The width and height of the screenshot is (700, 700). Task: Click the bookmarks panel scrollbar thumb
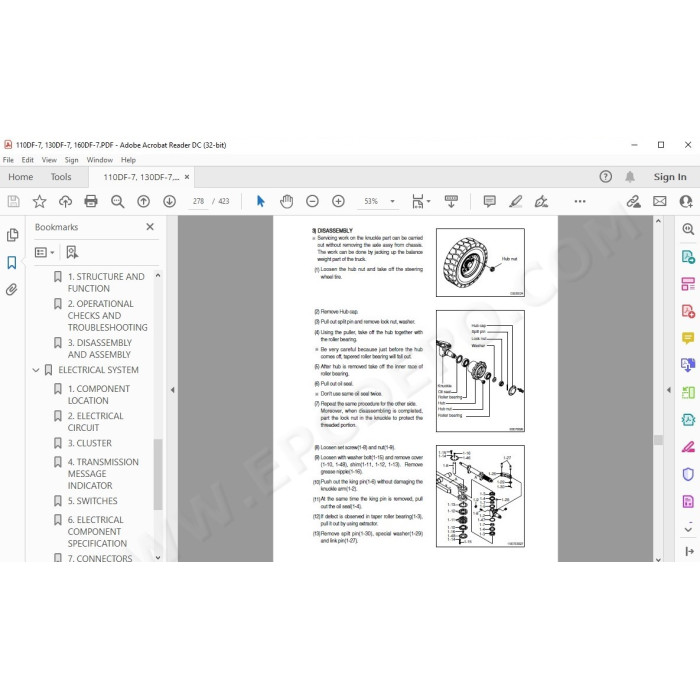158,474
